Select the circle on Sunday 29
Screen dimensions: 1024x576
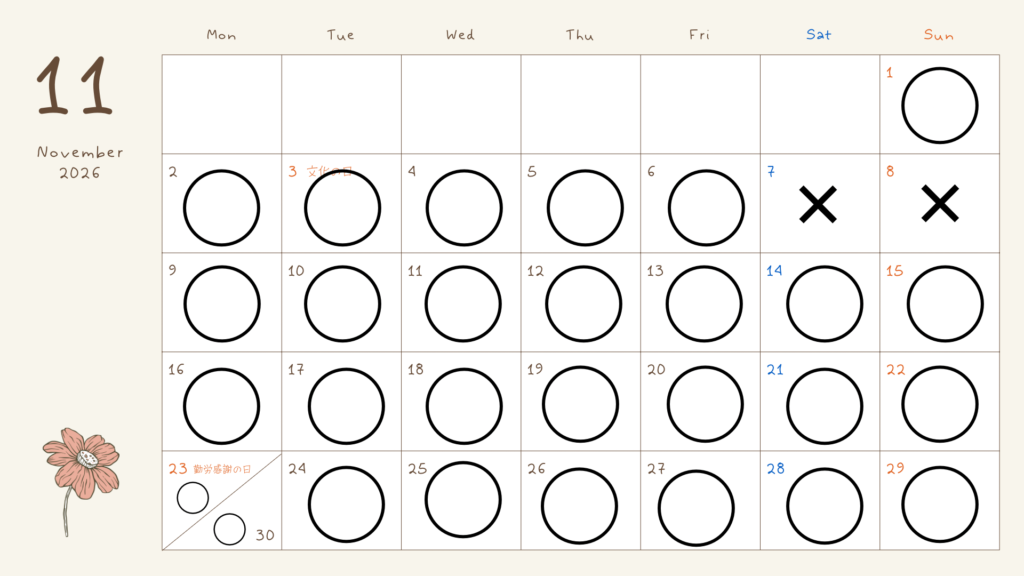coord(940,504)
